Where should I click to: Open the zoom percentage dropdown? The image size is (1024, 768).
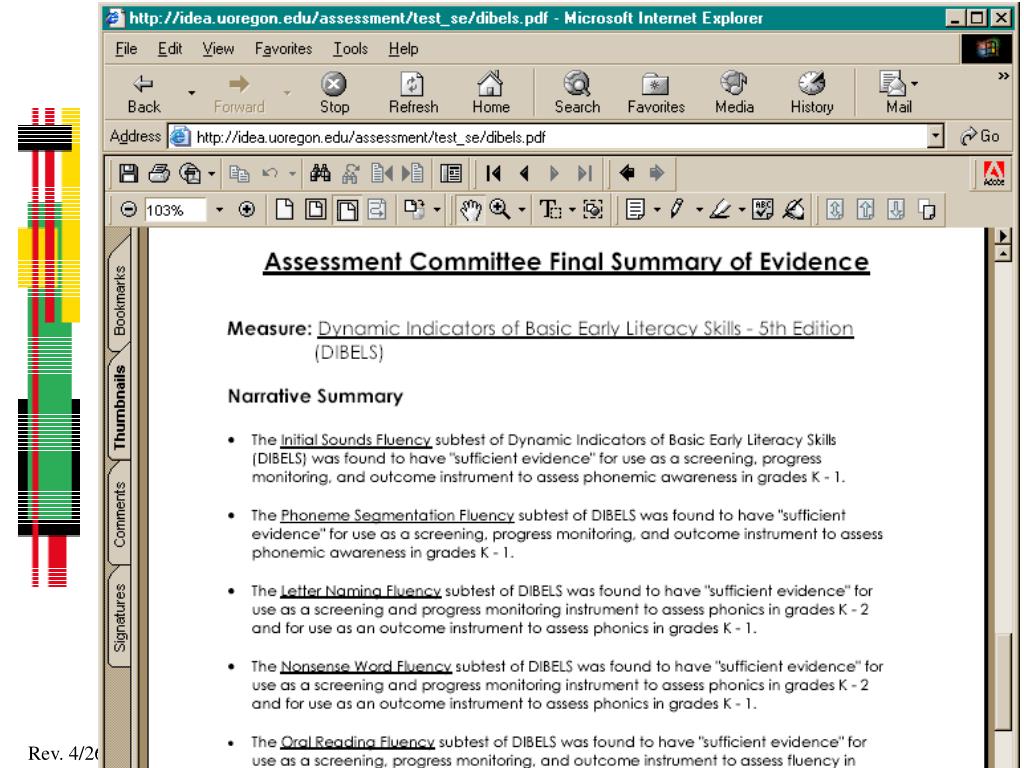click(219, 210)
